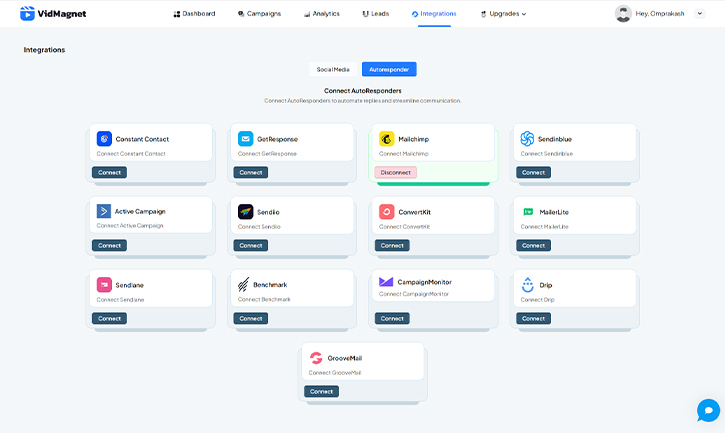The height and width of the screenshot is (433, 725).
Task: Click the "Connect Drip" subtitle
Action: [x=537, y=300]
